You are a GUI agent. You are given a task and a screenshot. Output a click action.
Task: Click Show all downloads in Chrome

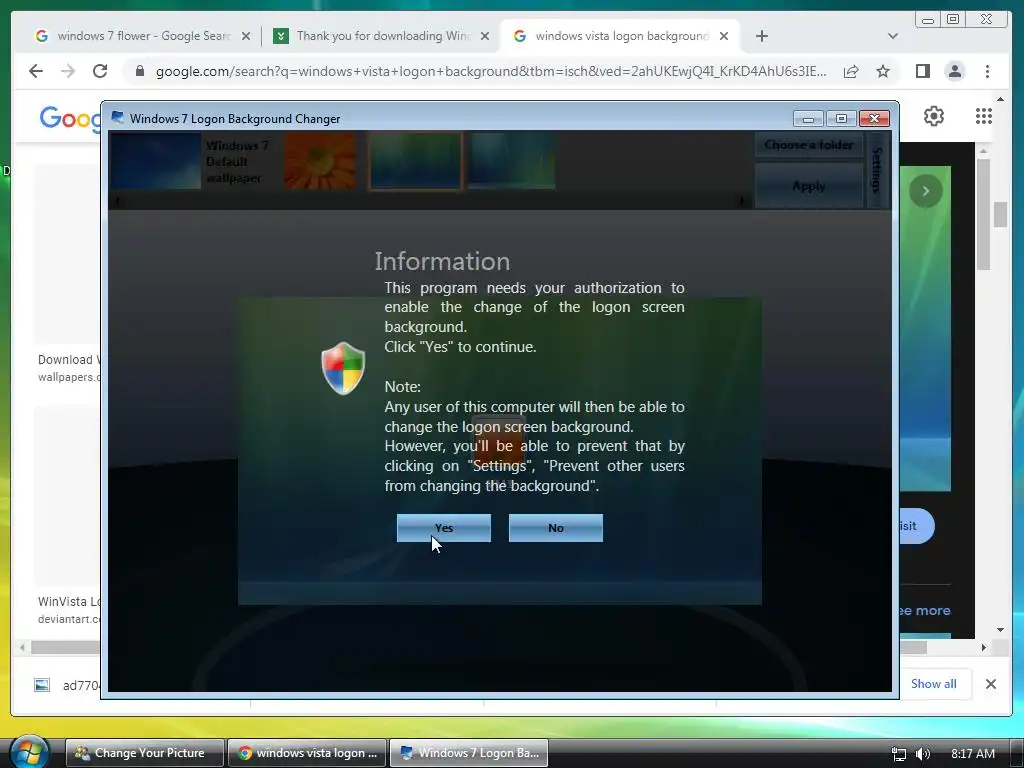click(x=934, y=684)
